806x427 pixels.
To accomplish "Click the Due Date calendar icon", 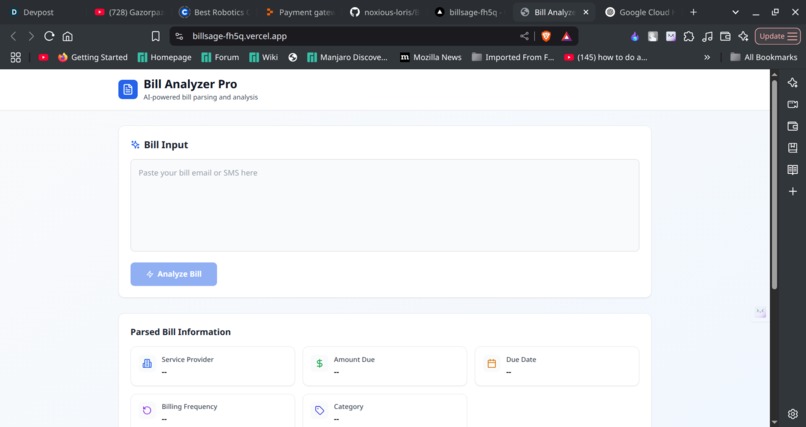I will [x=491, y=364].
